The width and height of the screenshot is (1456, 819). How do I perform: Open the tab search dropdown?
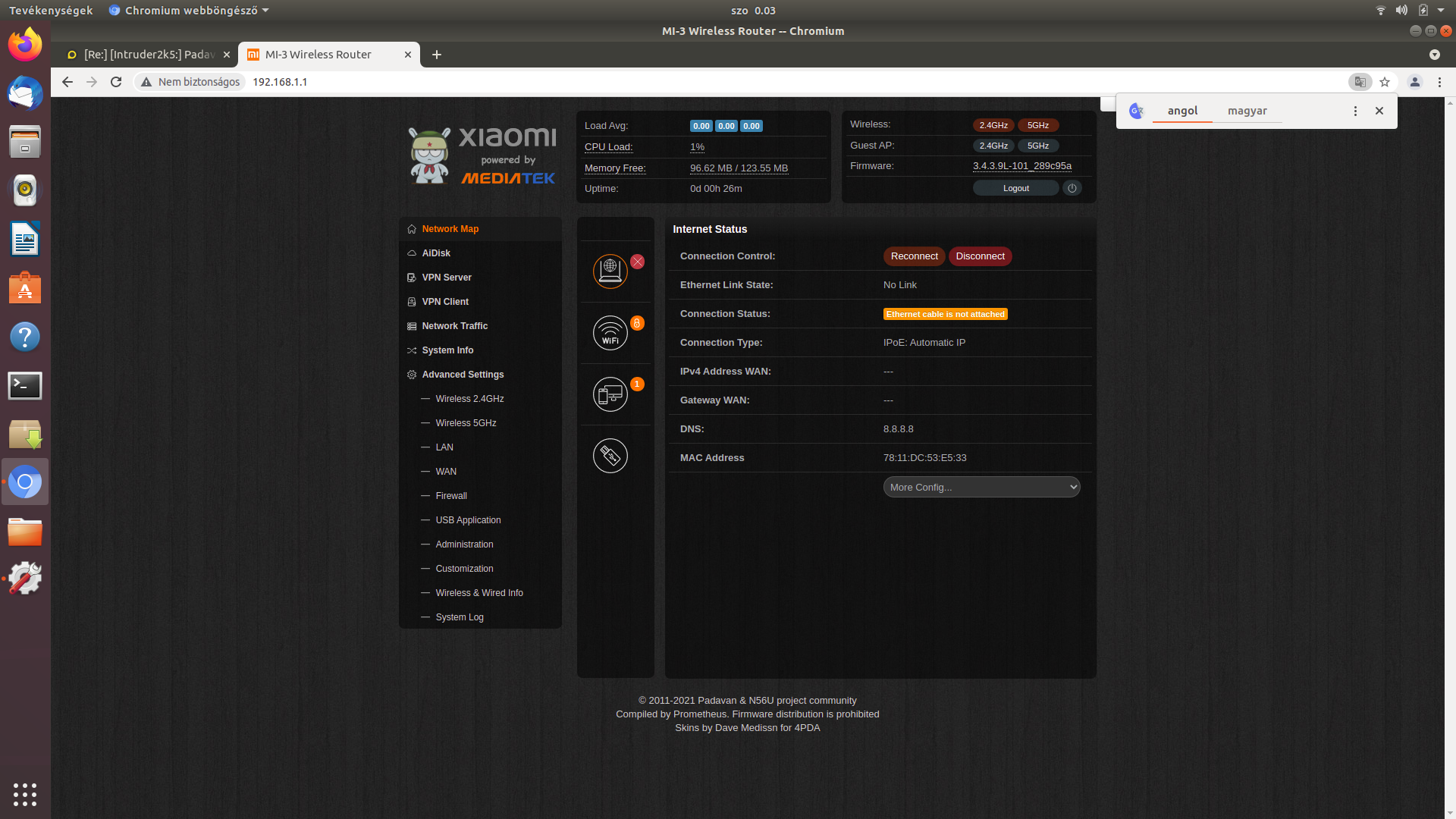(1434, 55)
